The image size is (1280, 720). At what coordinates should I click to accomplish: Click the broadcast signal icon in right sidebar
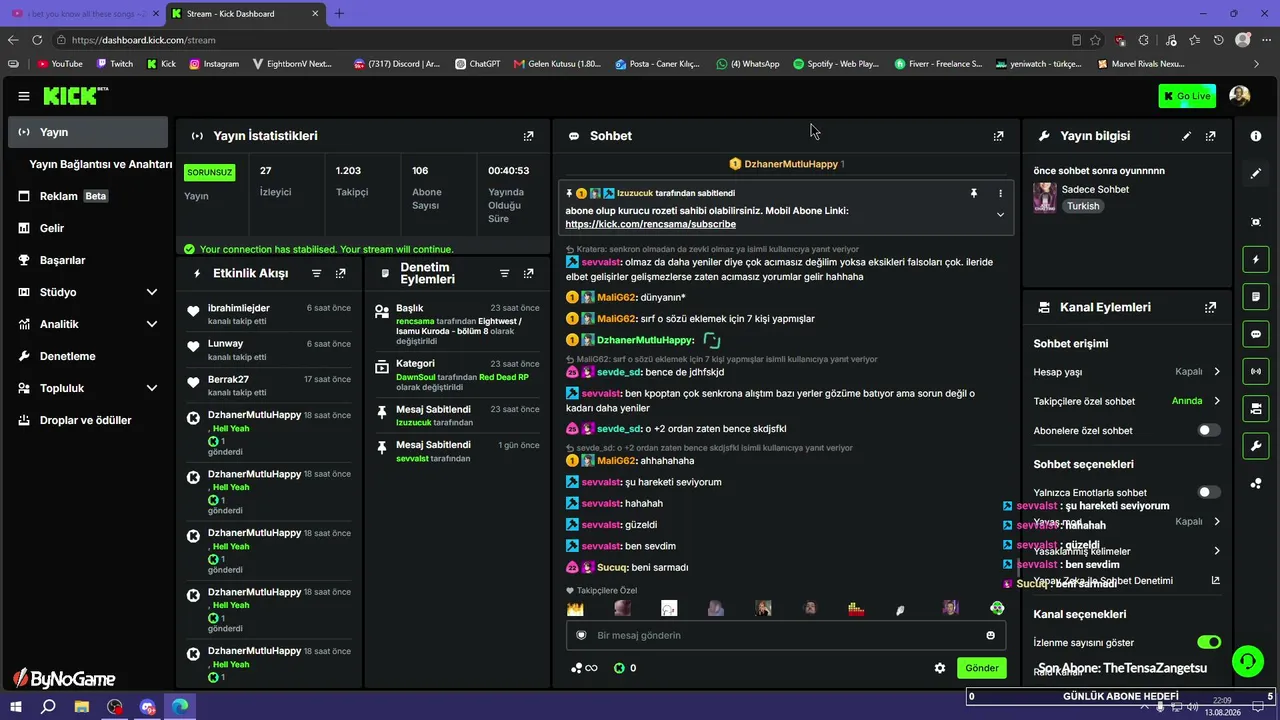point(1256,371)
